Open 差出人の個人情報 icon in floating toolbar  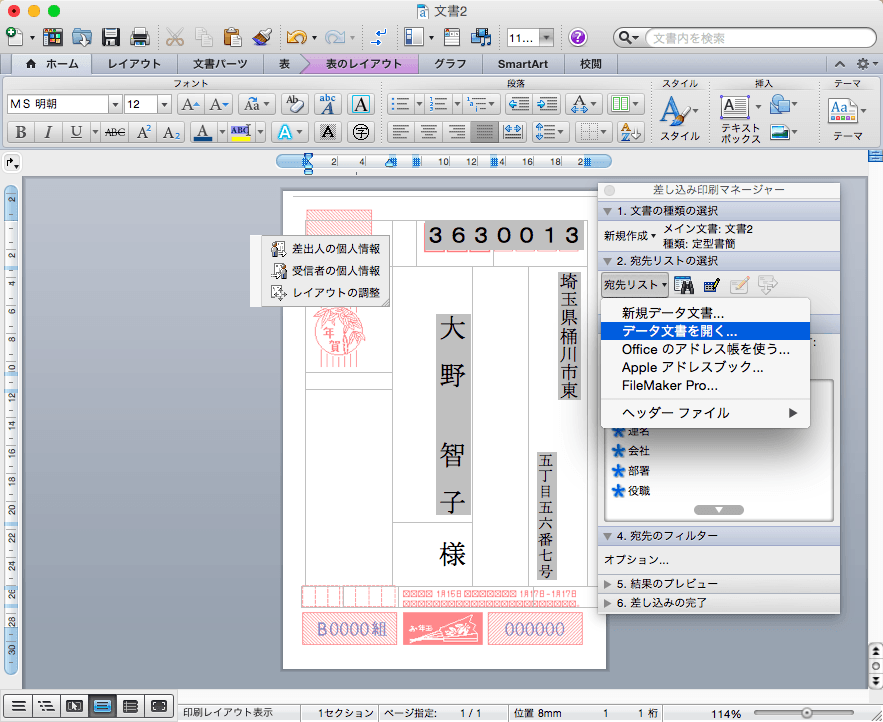[x=278, y=248]
